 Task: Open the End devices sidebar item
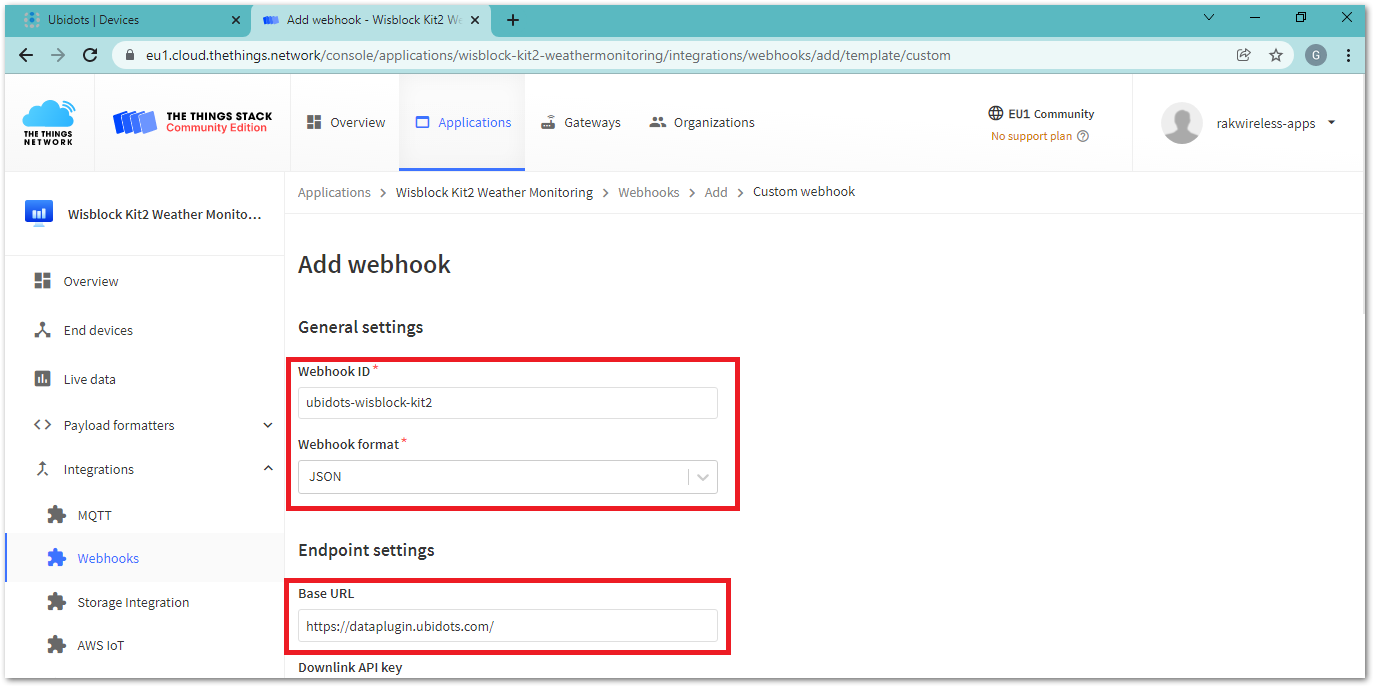(x=97, y=331)
